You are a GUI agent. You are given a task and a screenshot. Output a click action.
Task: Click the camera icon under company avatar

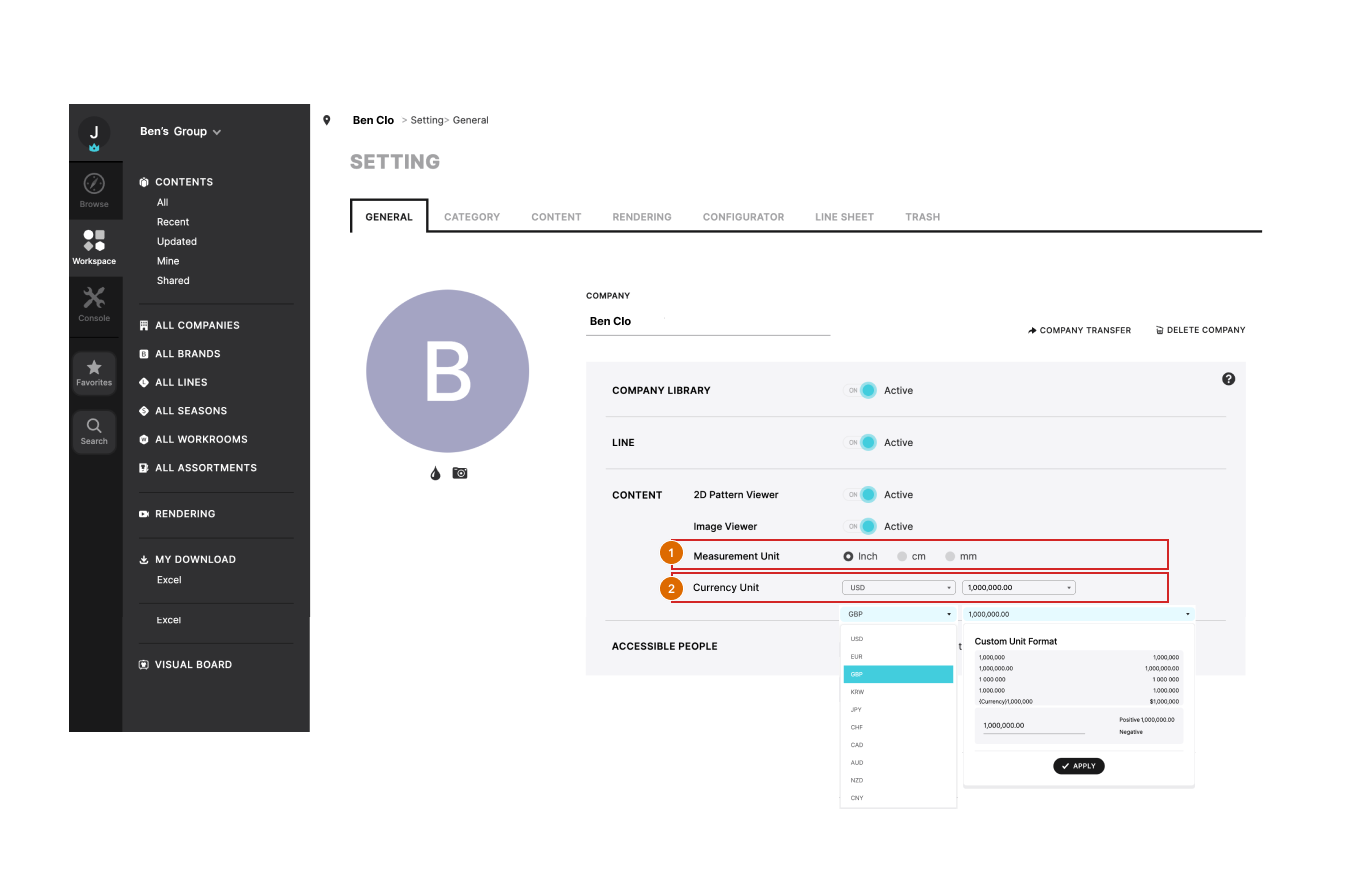460,473
